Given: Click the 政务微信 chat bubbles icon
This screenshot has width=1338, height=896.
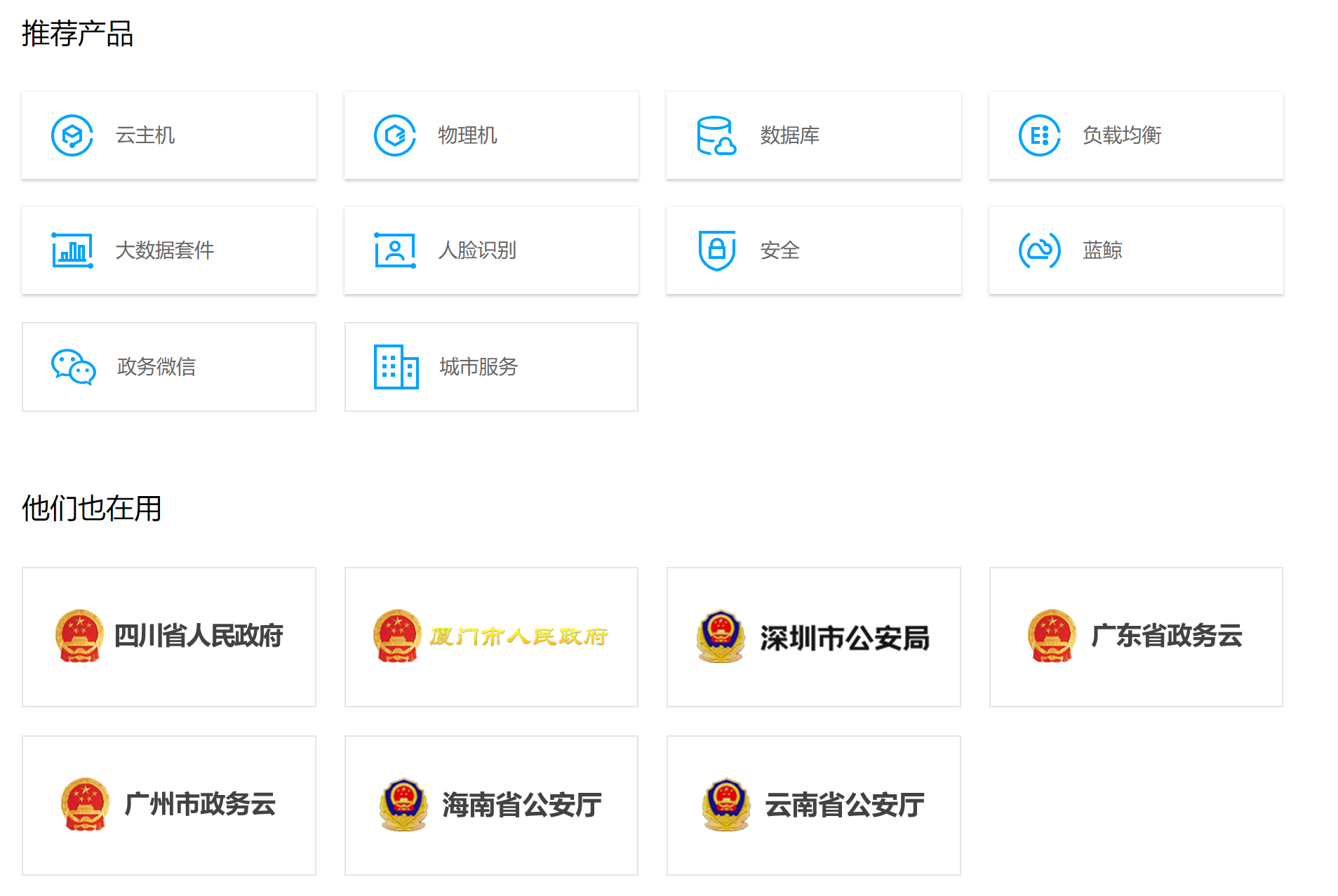Looking at the screenshot, I should click(73, 367).
